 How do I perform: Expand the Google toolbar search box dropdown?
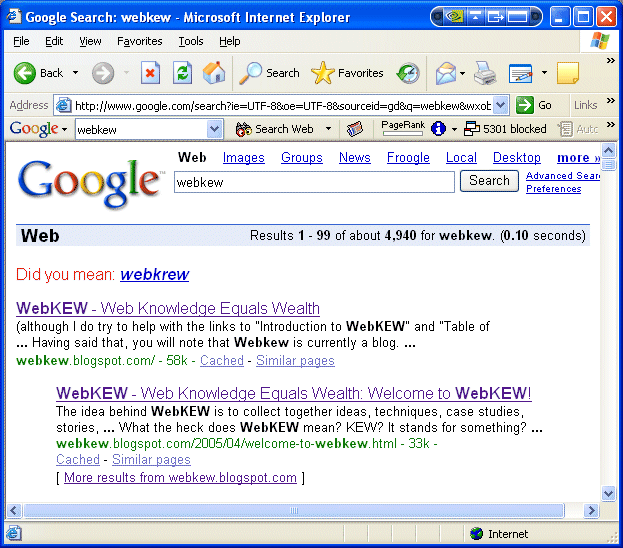[x=215, y=129]
